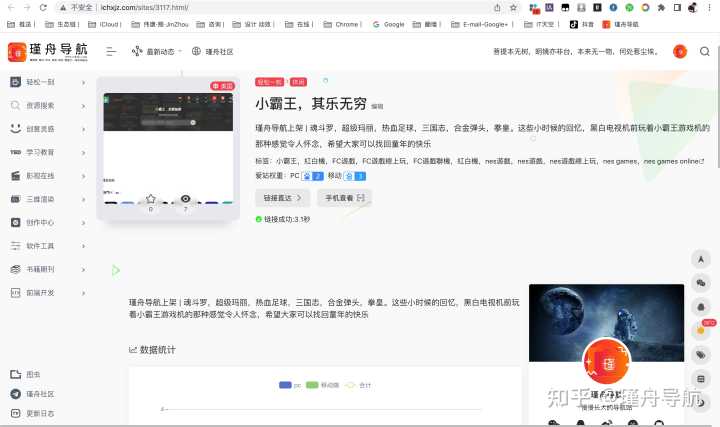This screenshot has width=720, height=427.
Task: Open the 瑾舟社区 top navigation link
Action: tap(213, 51)
